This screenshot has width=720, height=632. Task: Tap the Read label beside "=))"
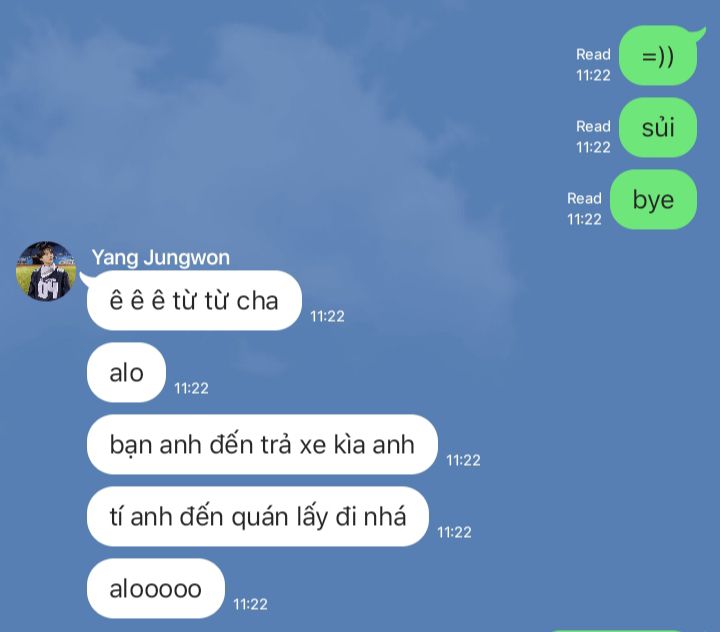click(x=593, y=54)
